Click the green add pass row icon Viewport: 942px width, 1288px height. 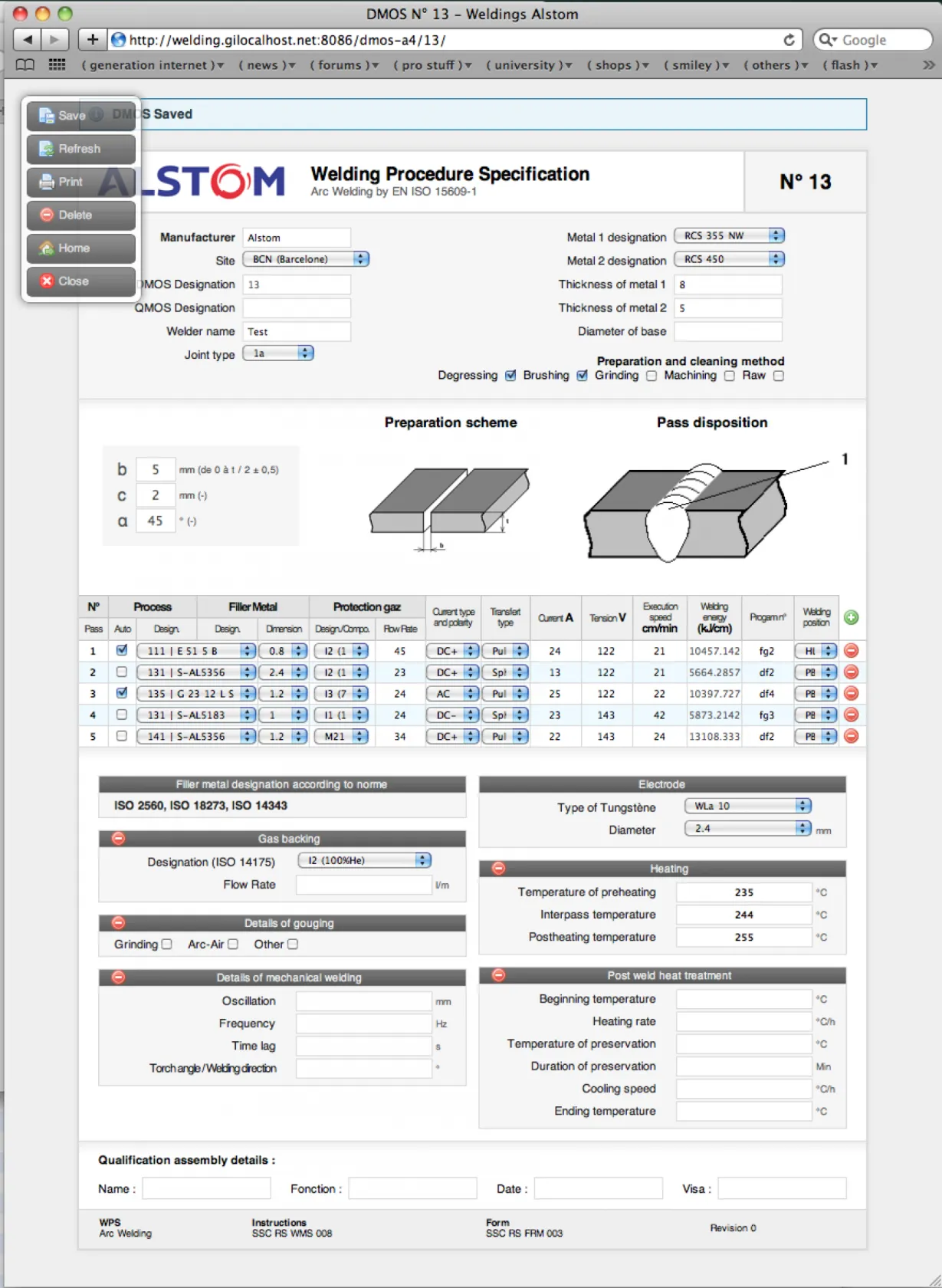[x=851, y=617]
